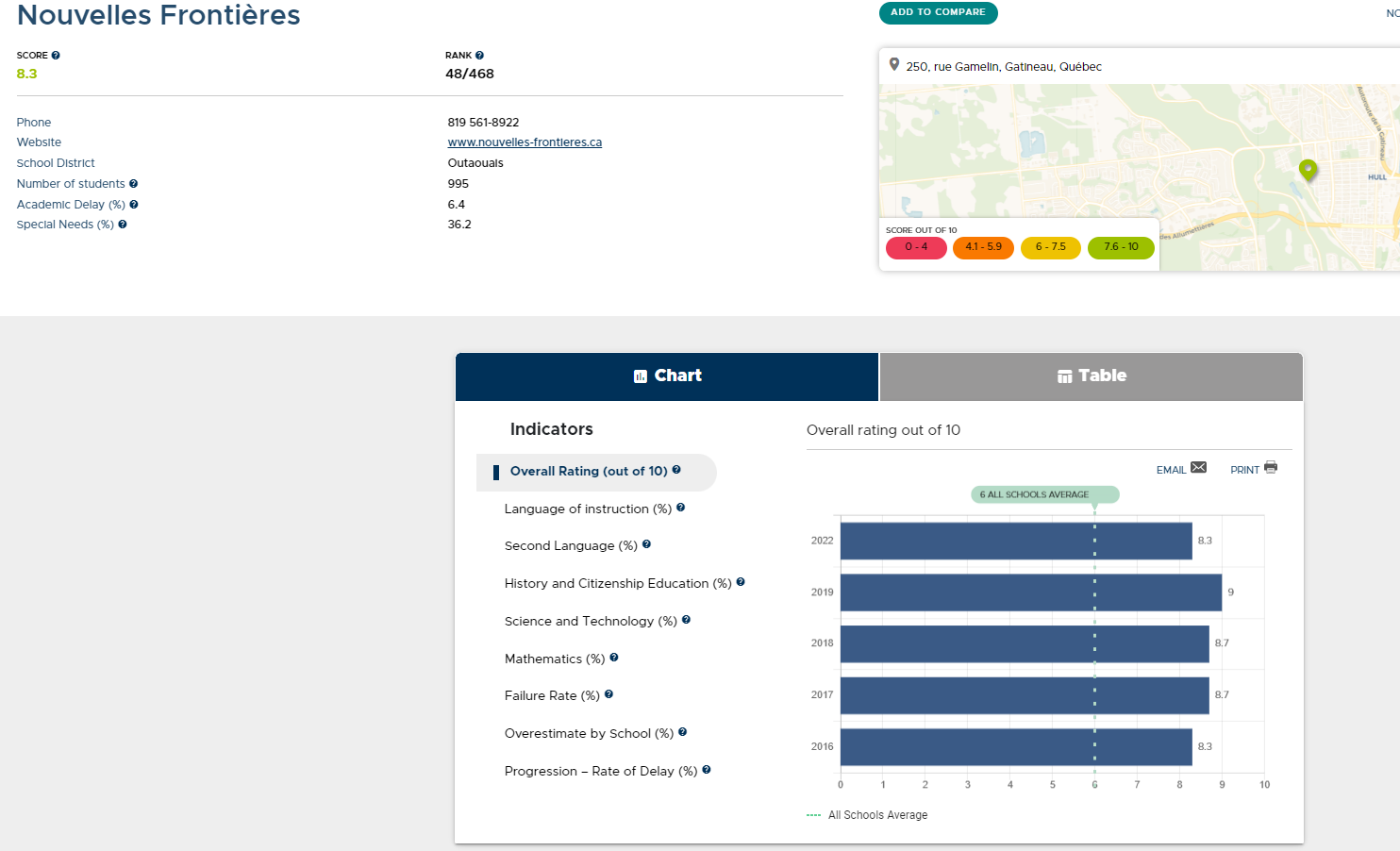Switch to the Table tab
Screen dimensions: 1400x851
pos(1092,376)
